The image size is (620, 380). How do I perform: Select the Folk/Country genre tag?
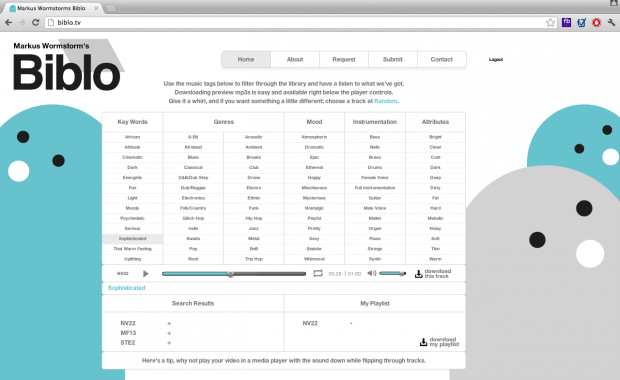click(193, 208)
